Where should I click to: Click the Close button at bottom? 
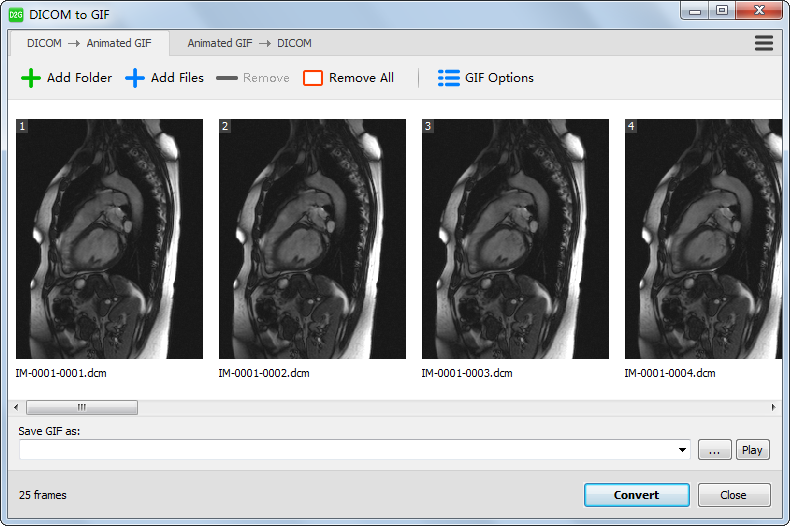[733, 495]
